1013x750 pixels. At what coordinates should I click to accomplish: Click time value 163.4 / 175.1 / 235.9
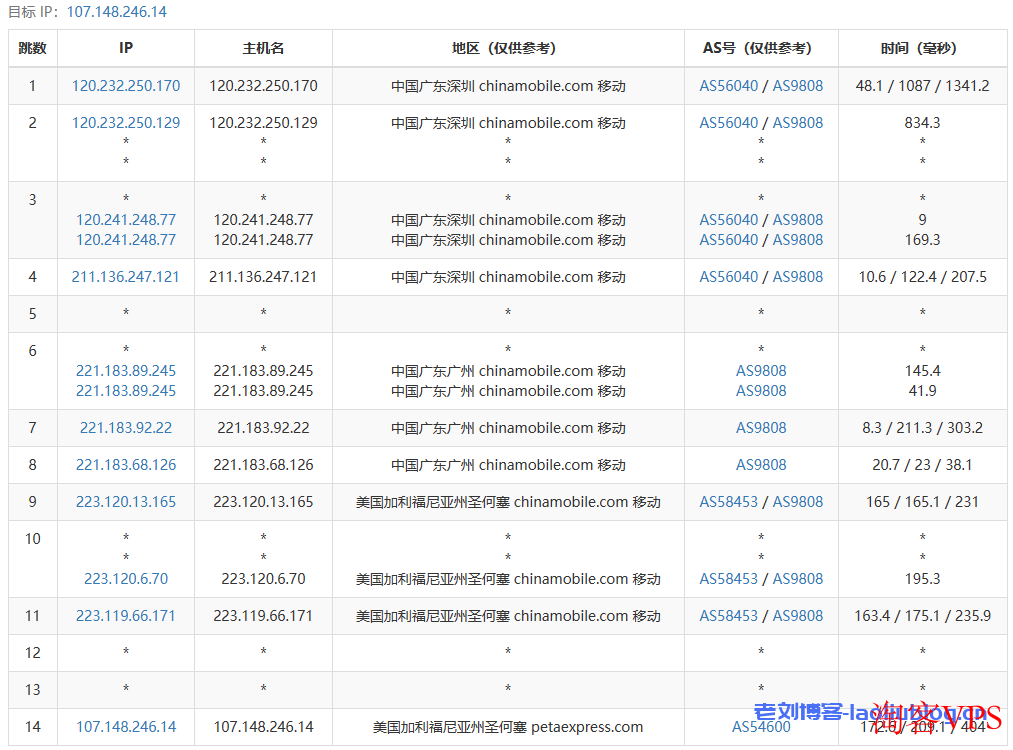point(922,616)
